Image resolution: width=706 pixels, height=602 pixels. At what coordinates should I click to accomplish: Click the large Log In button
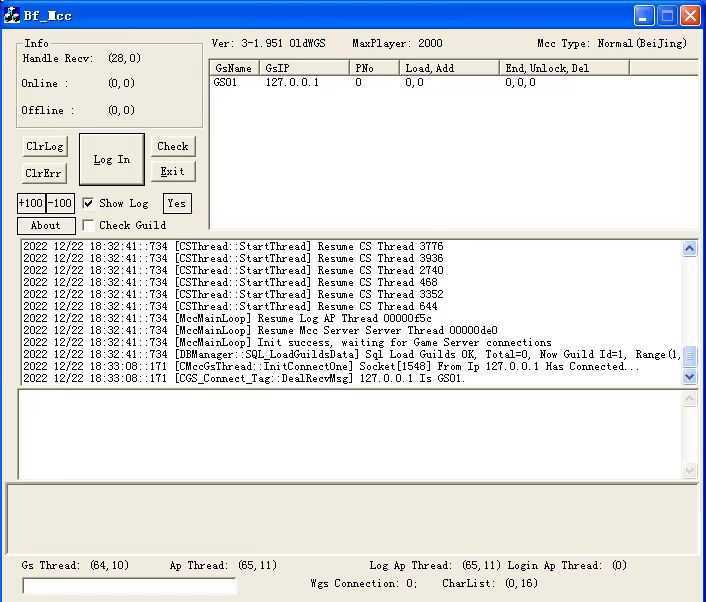(x=111, y=159)
